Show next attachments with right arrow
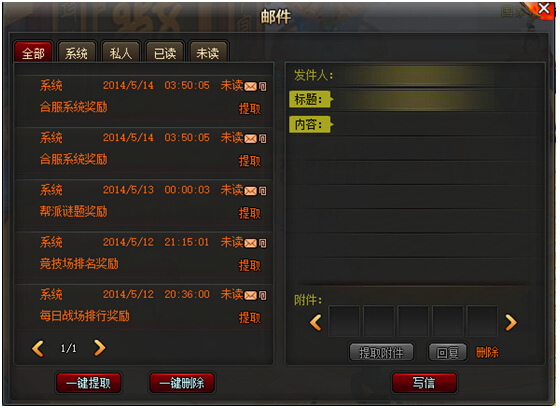Viewport: 560px width, 409px height. 511,323
